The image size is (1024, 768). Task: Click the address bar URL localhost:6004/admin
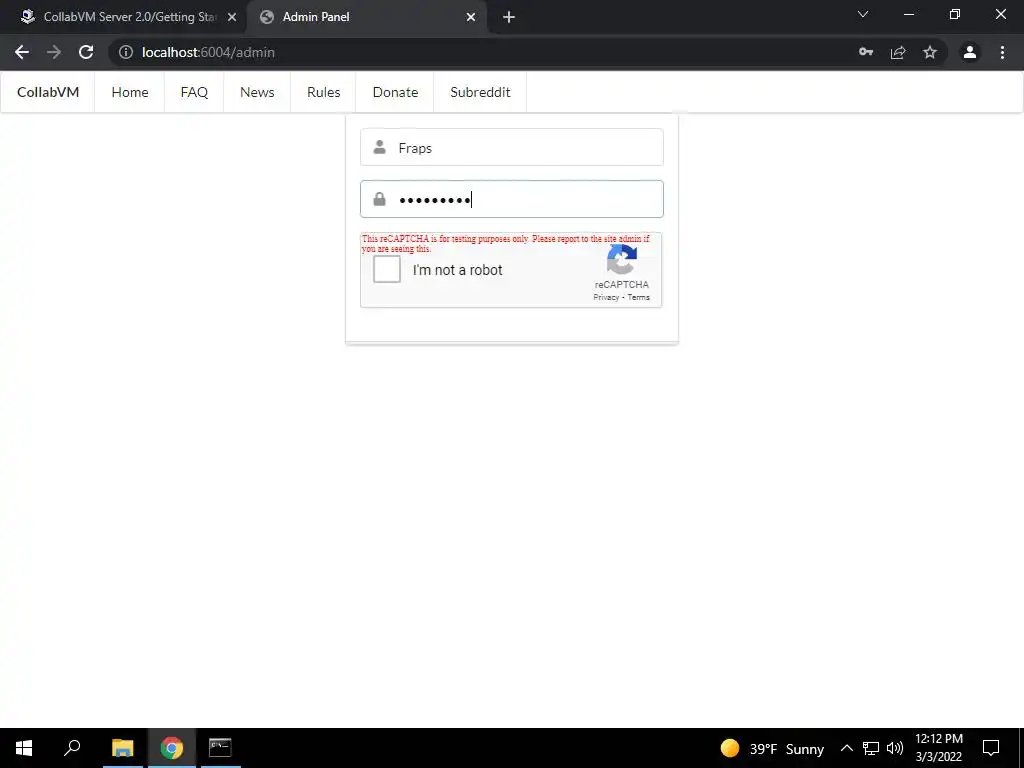208,52
